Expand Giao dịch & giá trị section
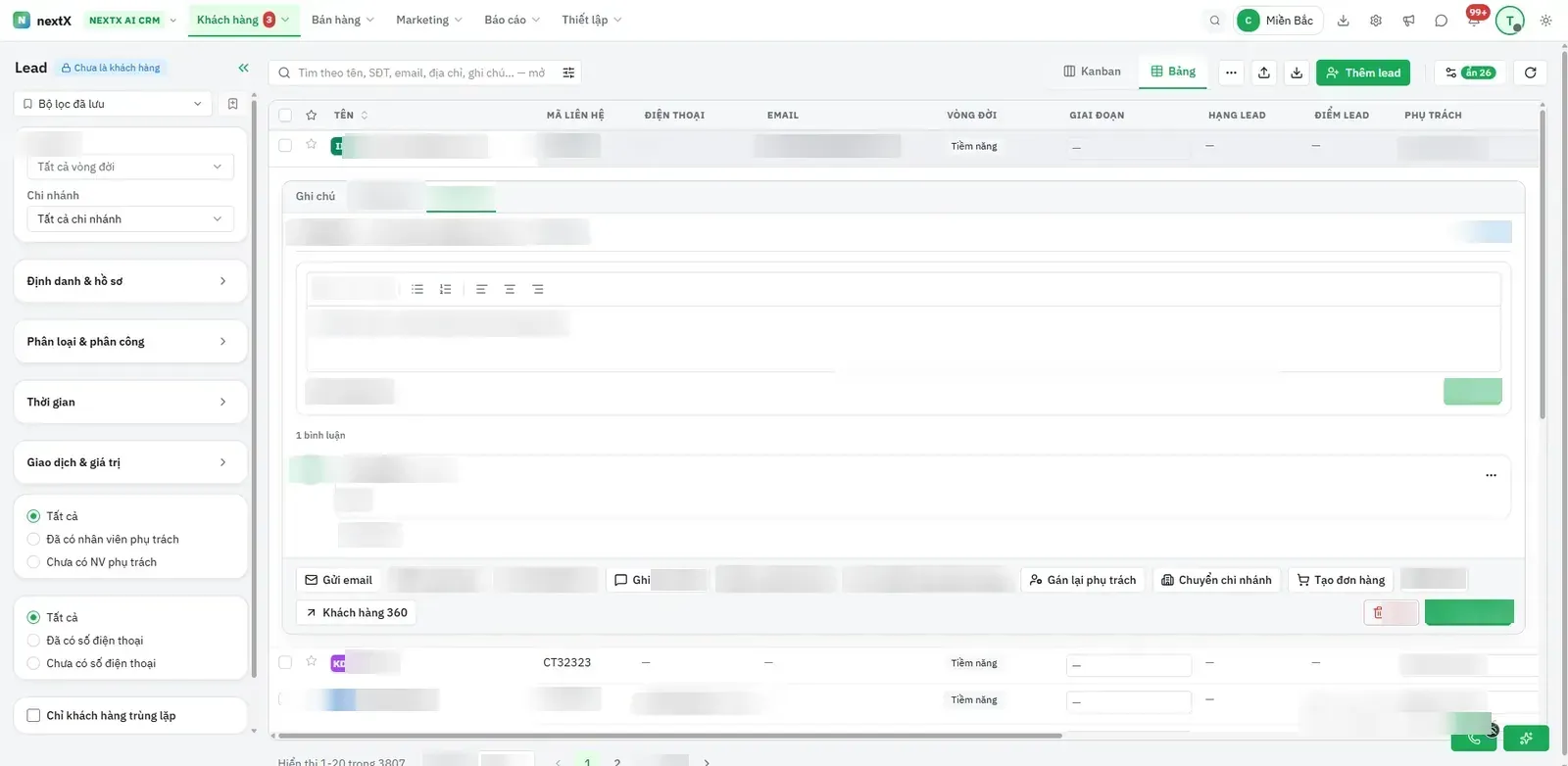 click(130, 462)
